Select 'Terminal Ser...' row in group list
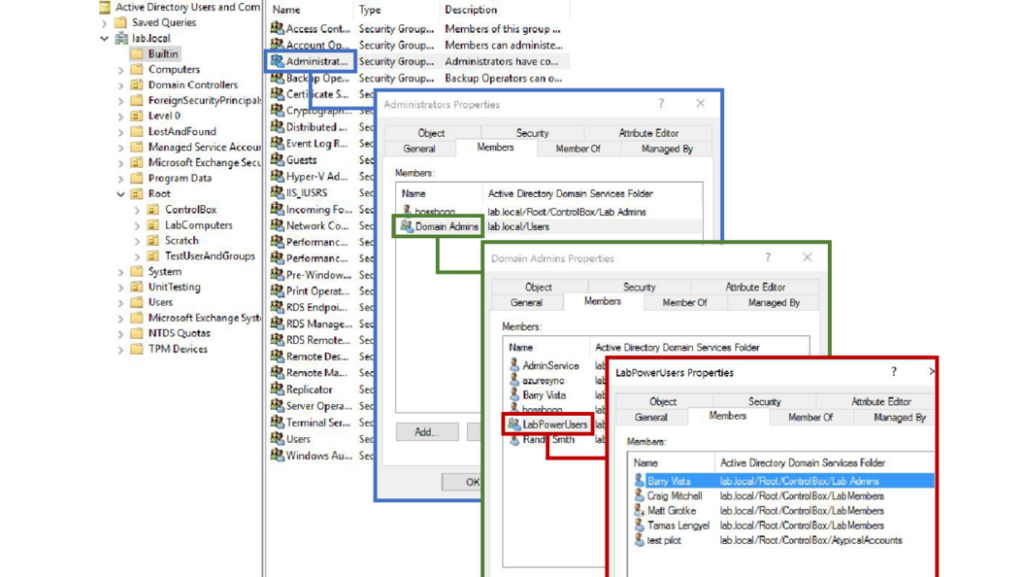 click(x=320, y=422)
